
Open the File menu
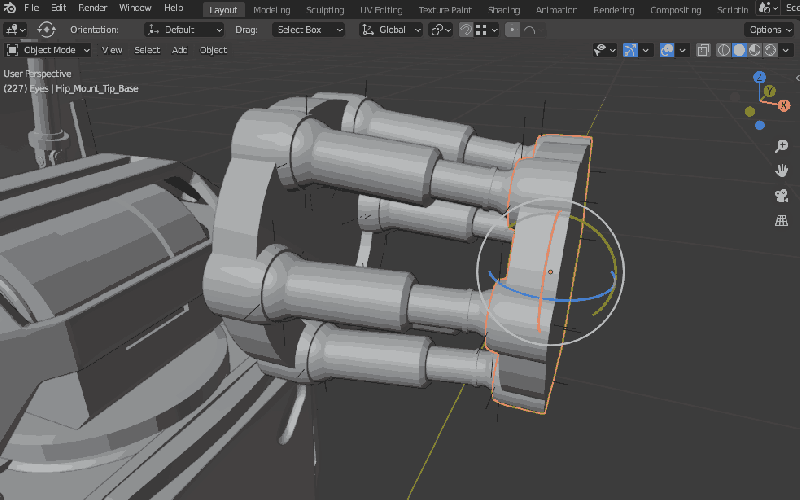tap(32, 8)
